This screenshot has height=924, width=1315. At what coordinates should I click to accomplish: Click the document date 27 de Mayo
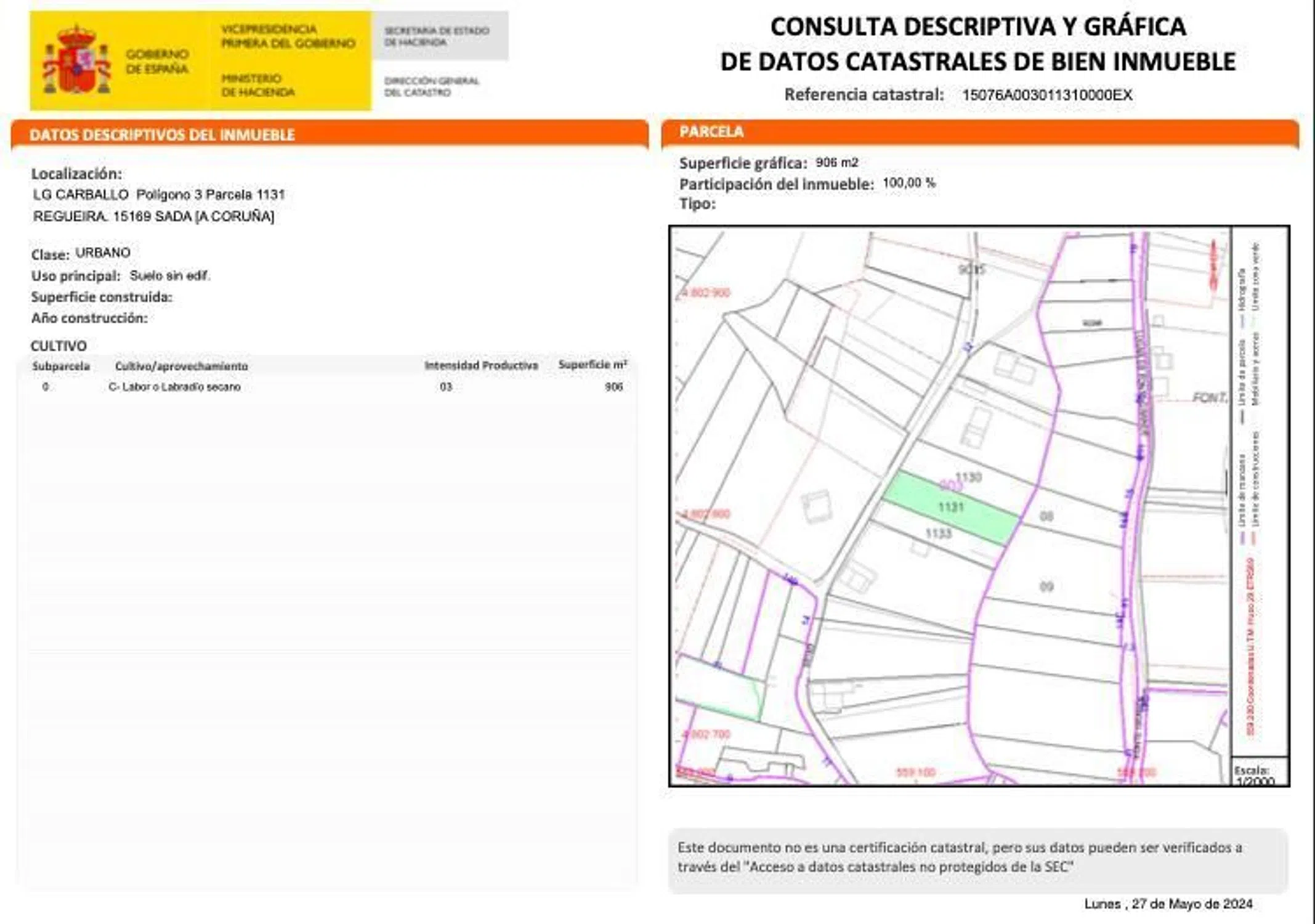coord(1168,904)
